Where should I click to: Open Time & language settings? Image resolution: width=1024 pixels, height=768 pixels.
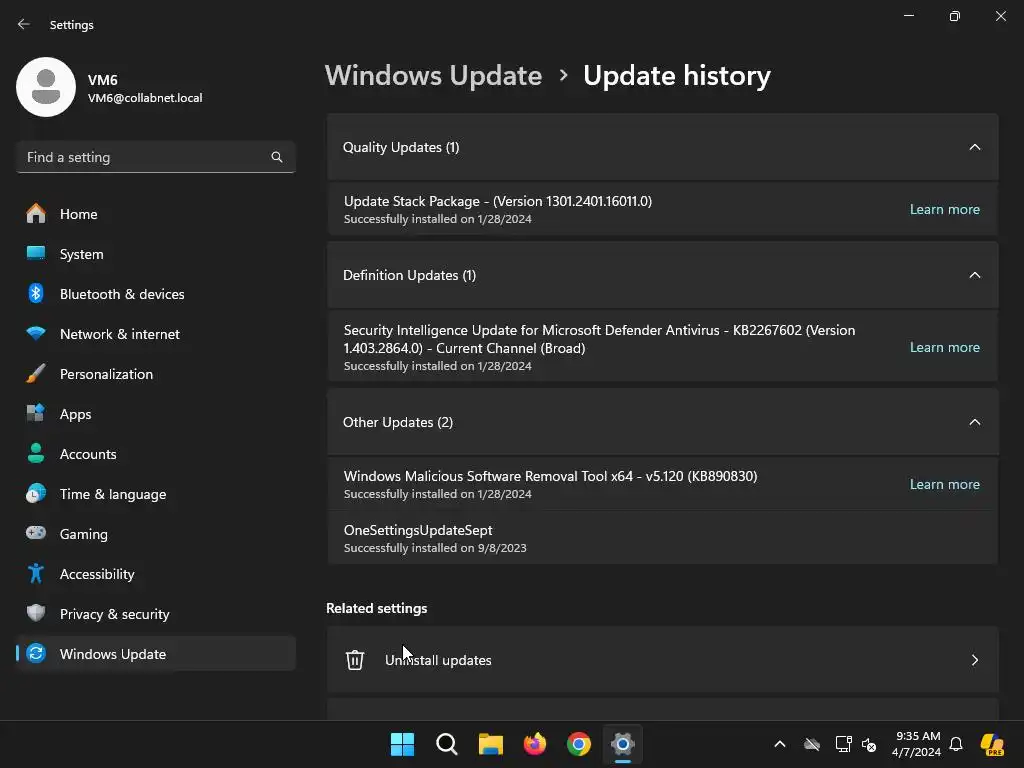(x=155, y=494)
